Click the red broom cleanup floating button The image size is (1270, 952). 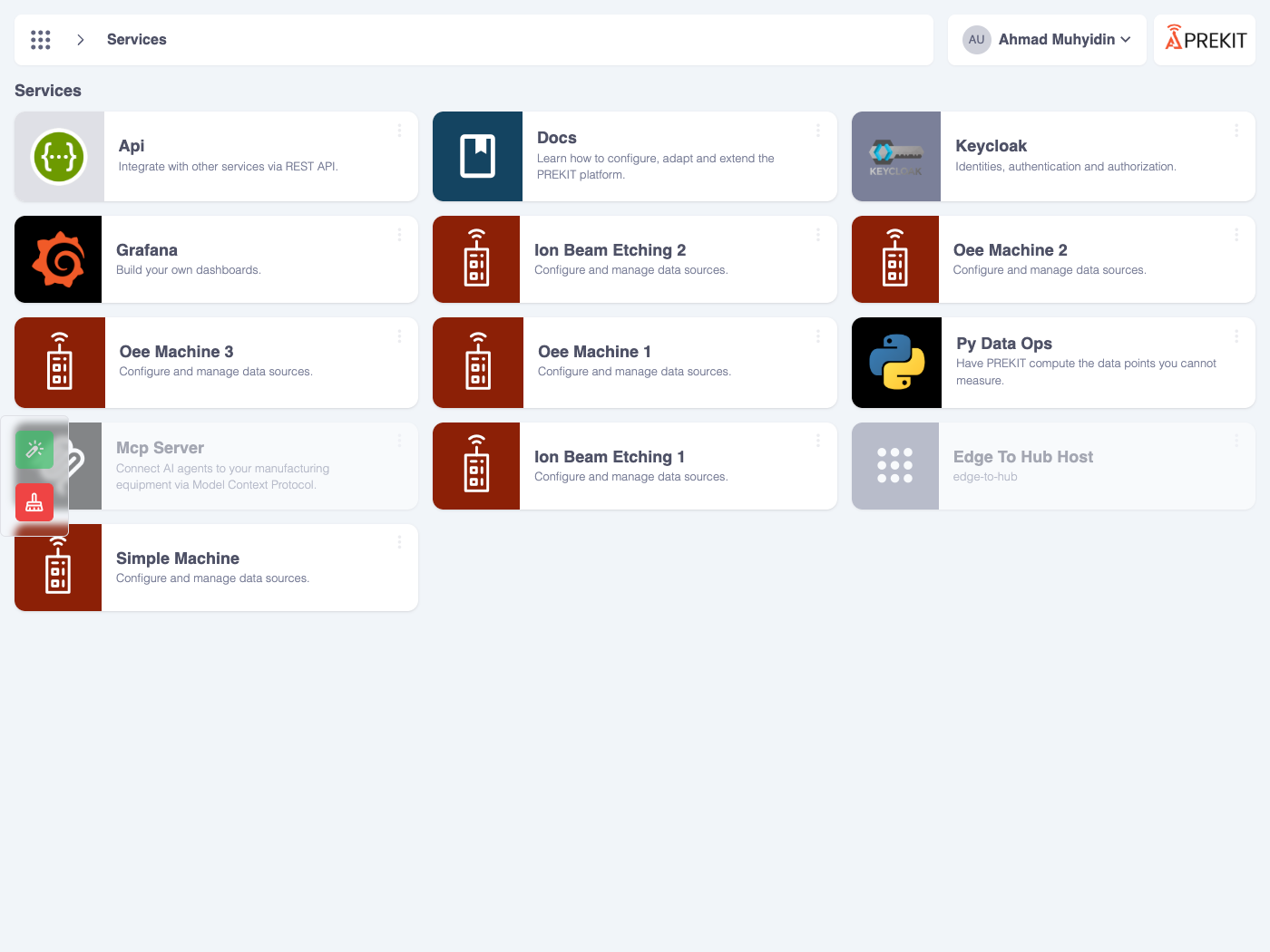(34, 502)
